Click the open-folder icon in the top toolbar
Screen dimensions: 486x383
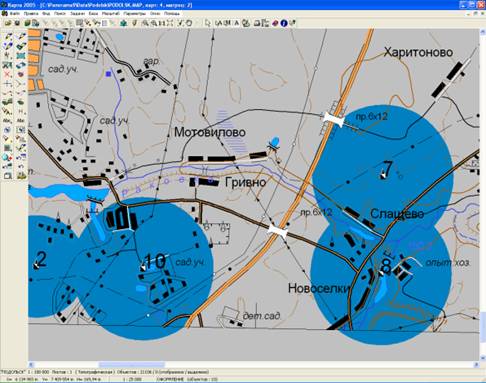(7, 23)
